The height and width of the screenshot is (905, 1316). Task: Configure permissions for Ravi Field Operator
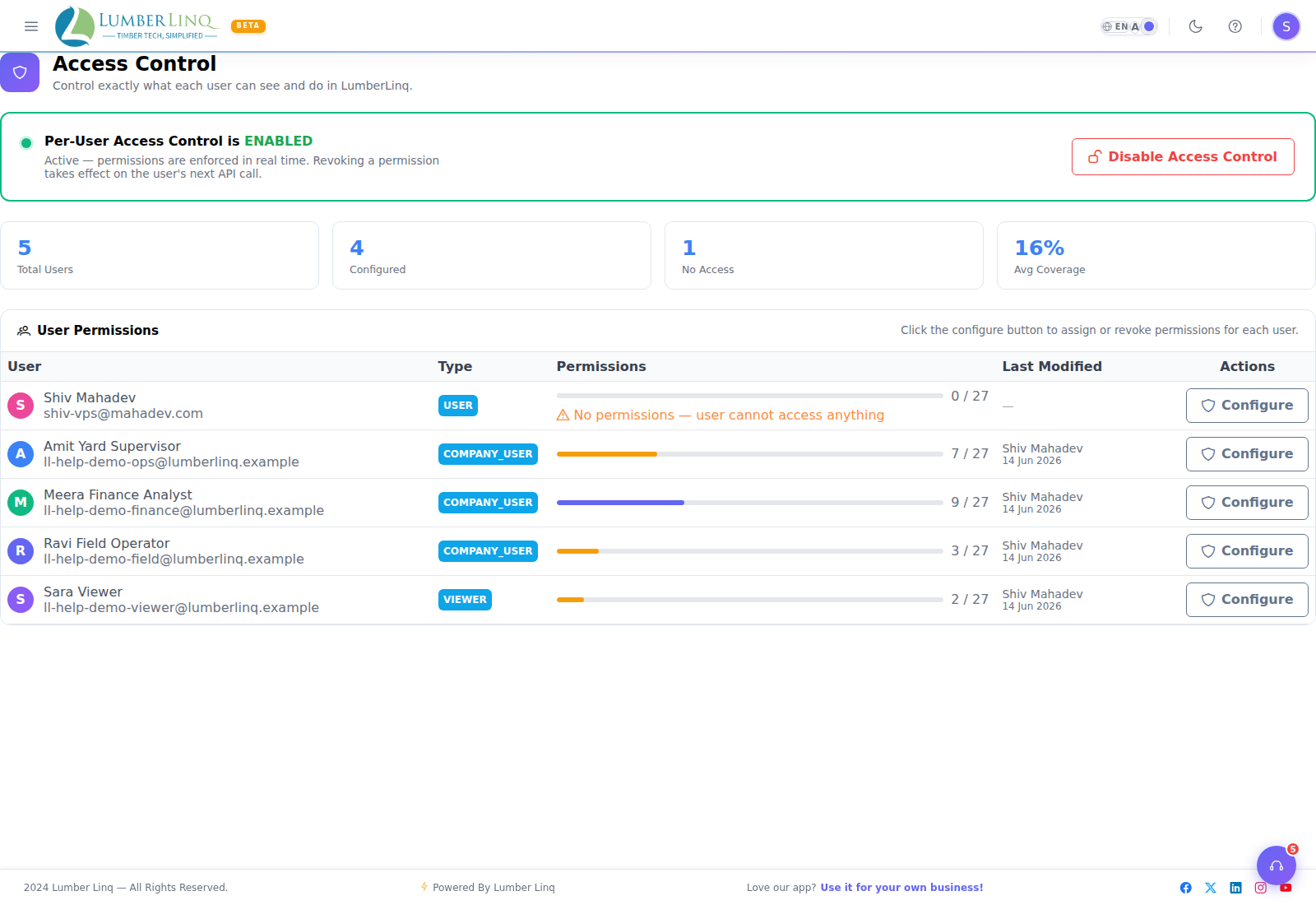point(1247,551)
